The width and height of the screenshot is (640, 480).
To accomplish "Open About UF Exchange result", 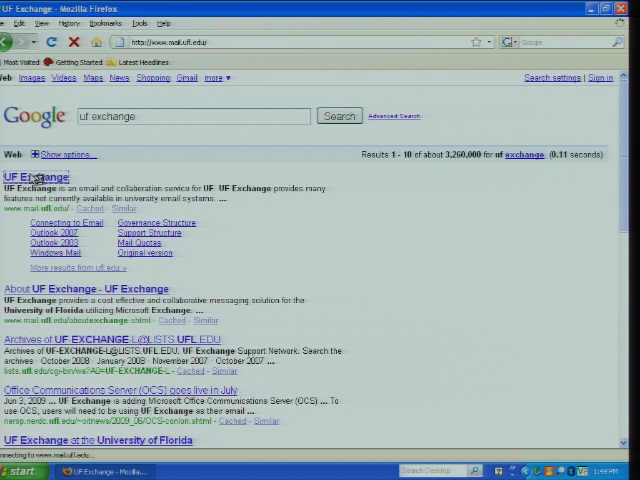I will (x=86, y=289).
